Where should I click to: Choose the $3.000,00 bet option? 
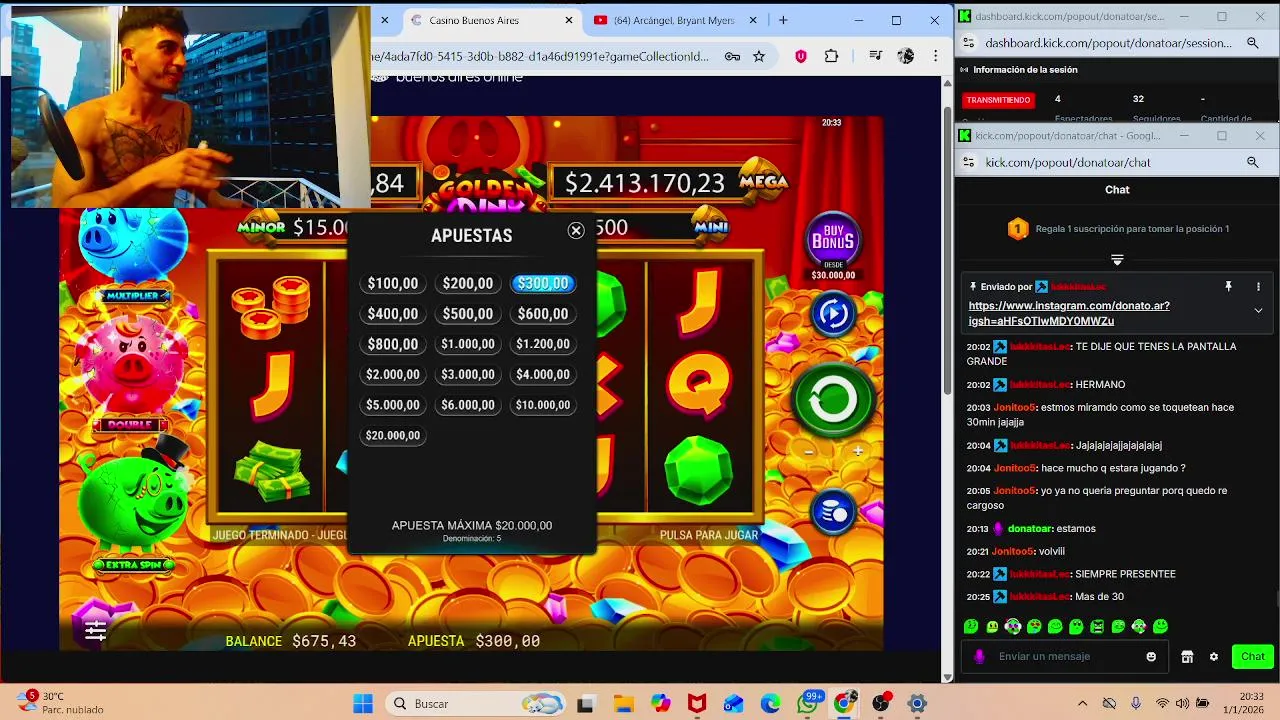[x=468, y=375]
